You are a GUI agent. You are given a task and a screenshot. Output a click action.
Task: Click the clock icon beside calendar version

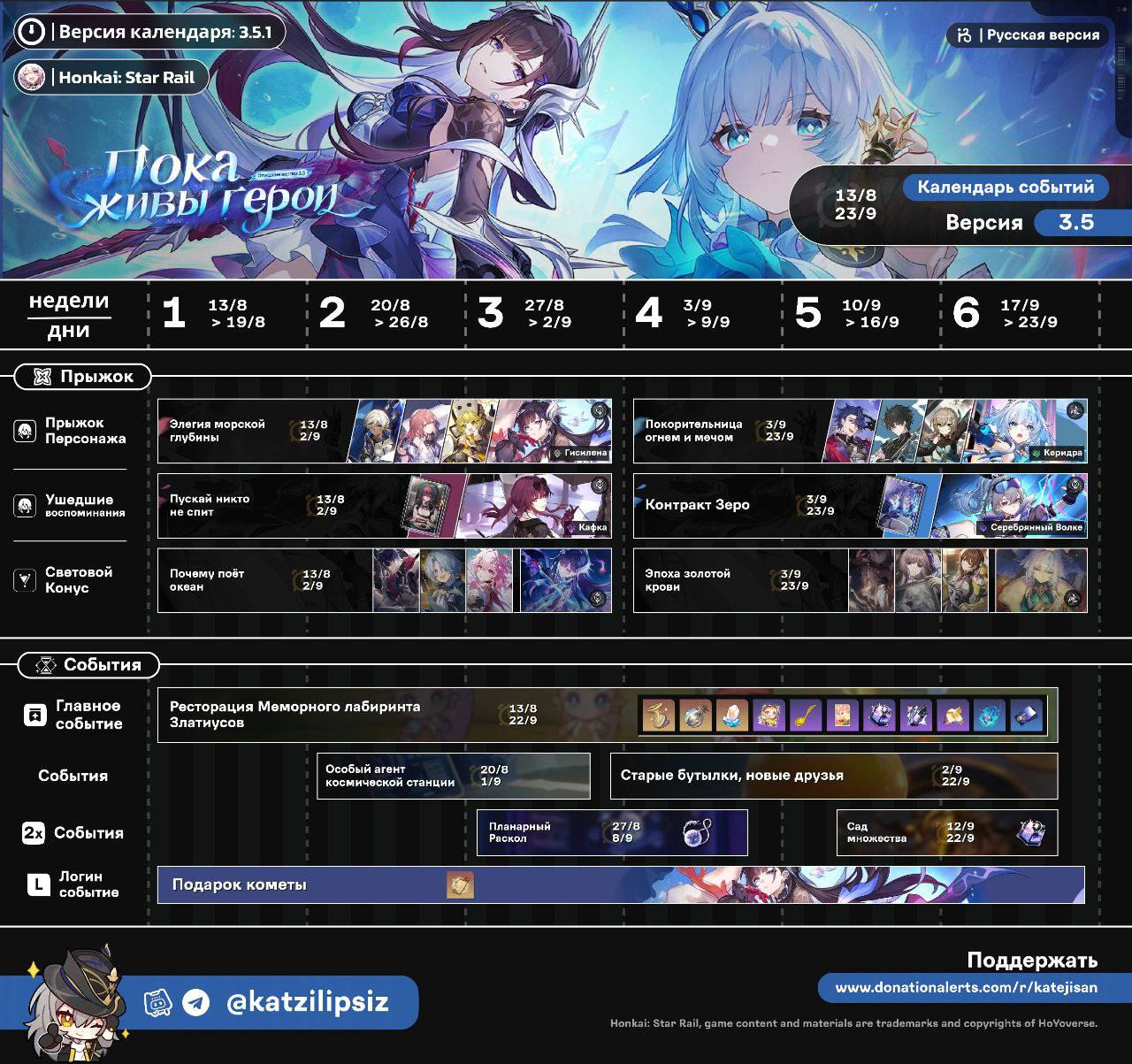(31, 33)
